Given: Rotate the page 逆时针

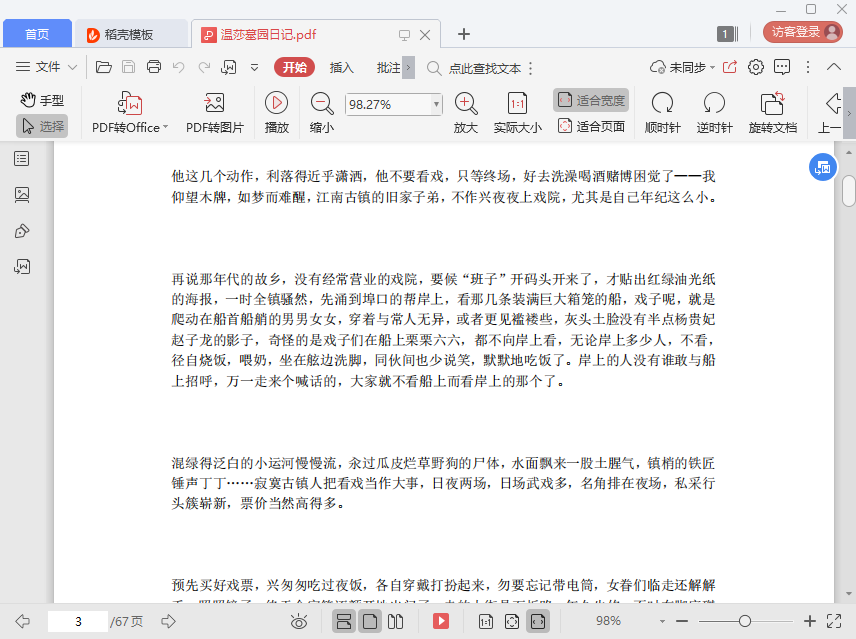Looking at the screenshot, I should click(714, 112).
